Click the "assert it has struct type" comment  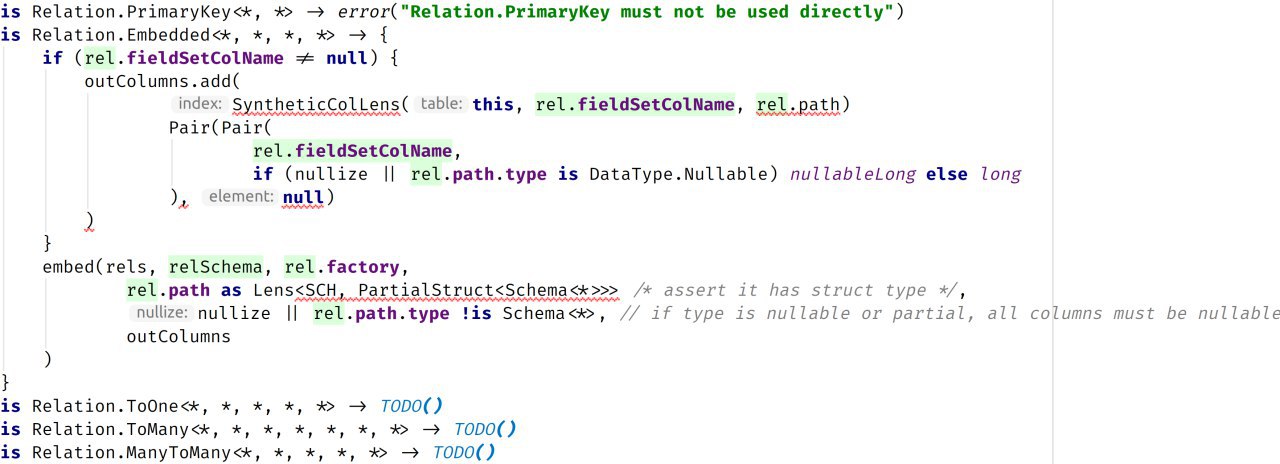click(x=798, y=290)
